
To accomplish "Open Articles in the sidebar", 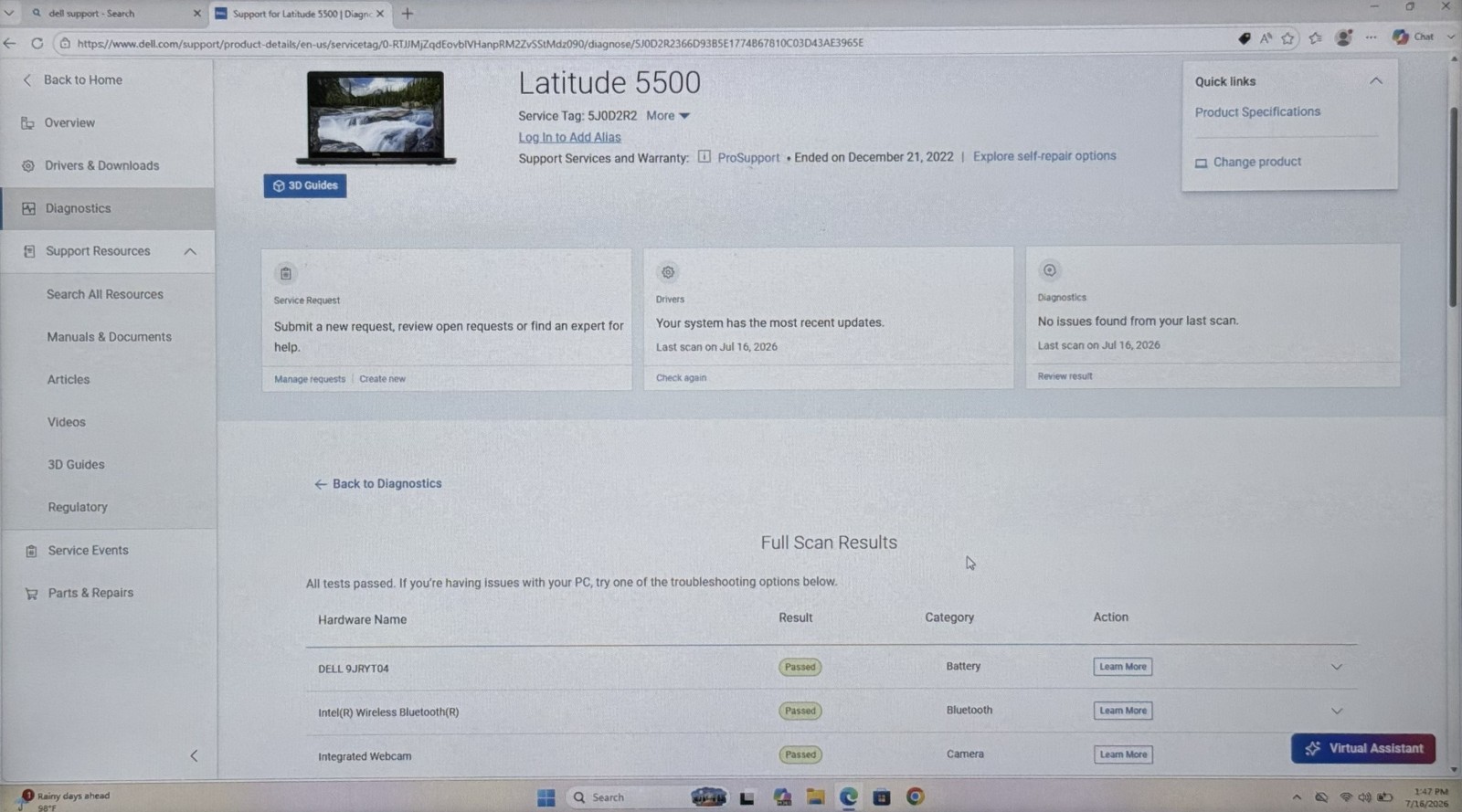I will 69,379.
